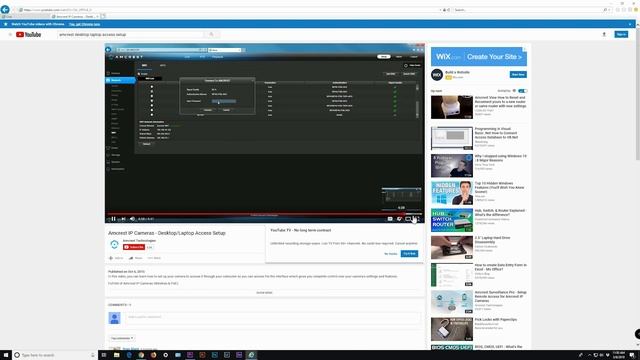Click No thanks in YouTube TV promo
640x360 pixels.
(x=391, y=254)
